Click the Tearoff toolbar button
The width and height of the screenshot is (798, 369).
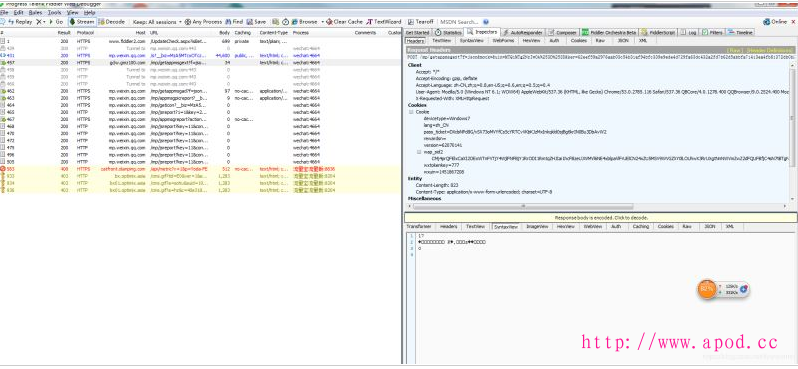[x=421, y=22]
